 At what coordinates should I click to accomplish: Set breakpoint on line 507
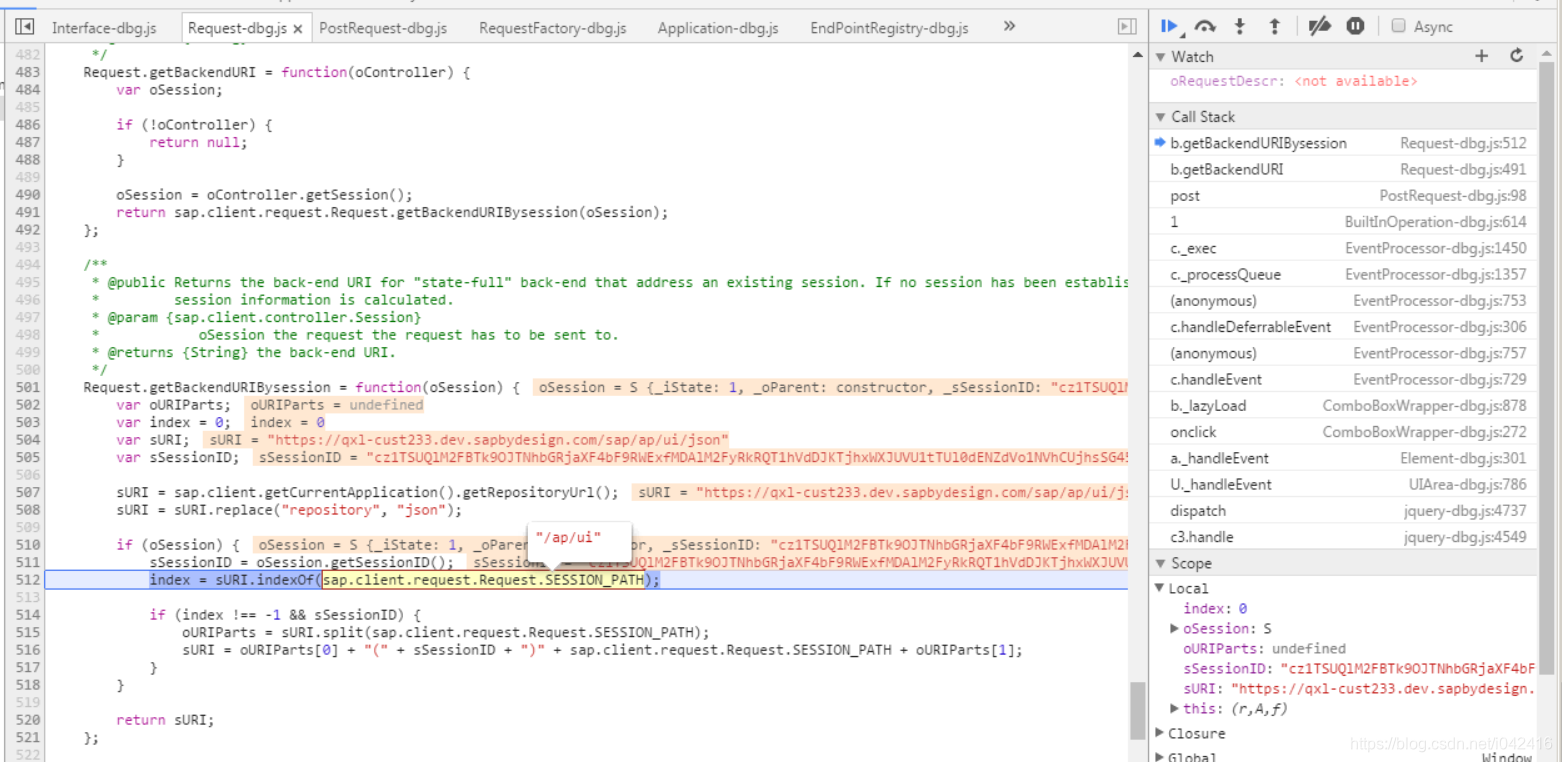click(28, 492)
